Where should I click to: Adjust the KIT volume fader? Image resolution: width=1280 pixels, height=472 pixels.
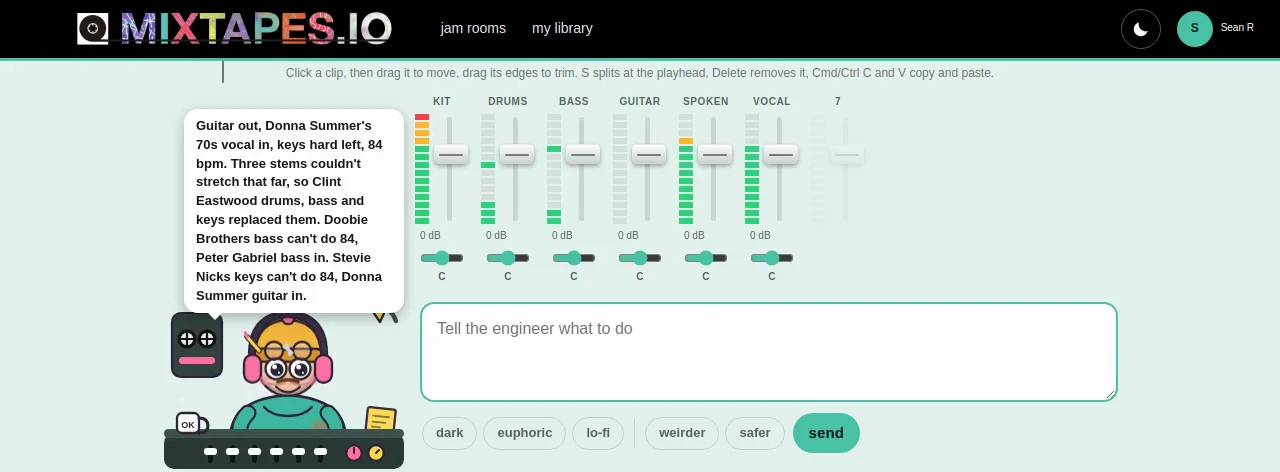(x=450, y=154)
